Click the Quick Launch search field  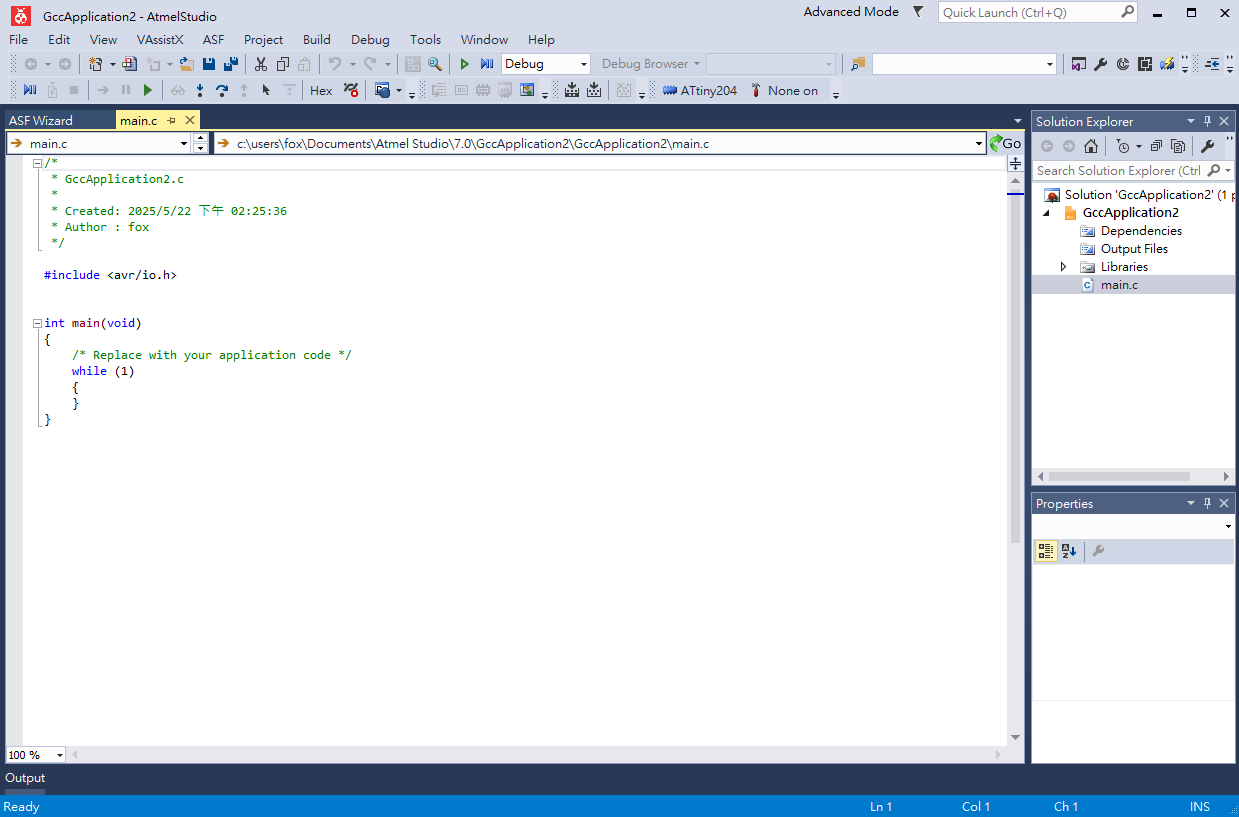pos(1038,13)
